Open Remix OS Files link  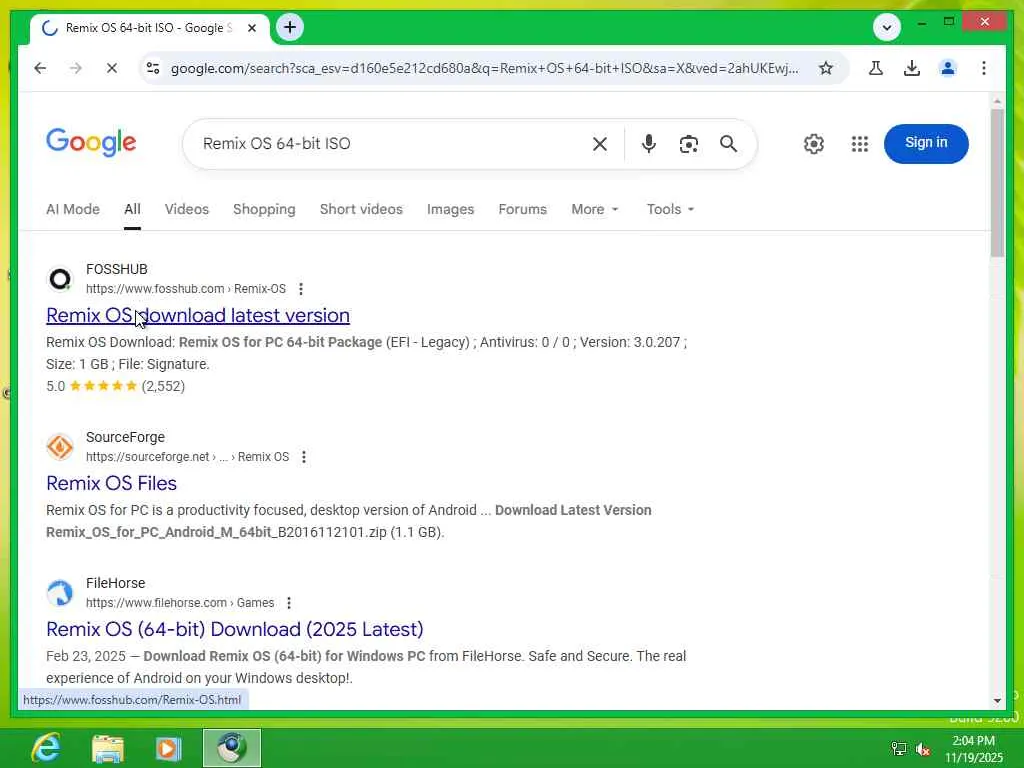coord(112,483)
